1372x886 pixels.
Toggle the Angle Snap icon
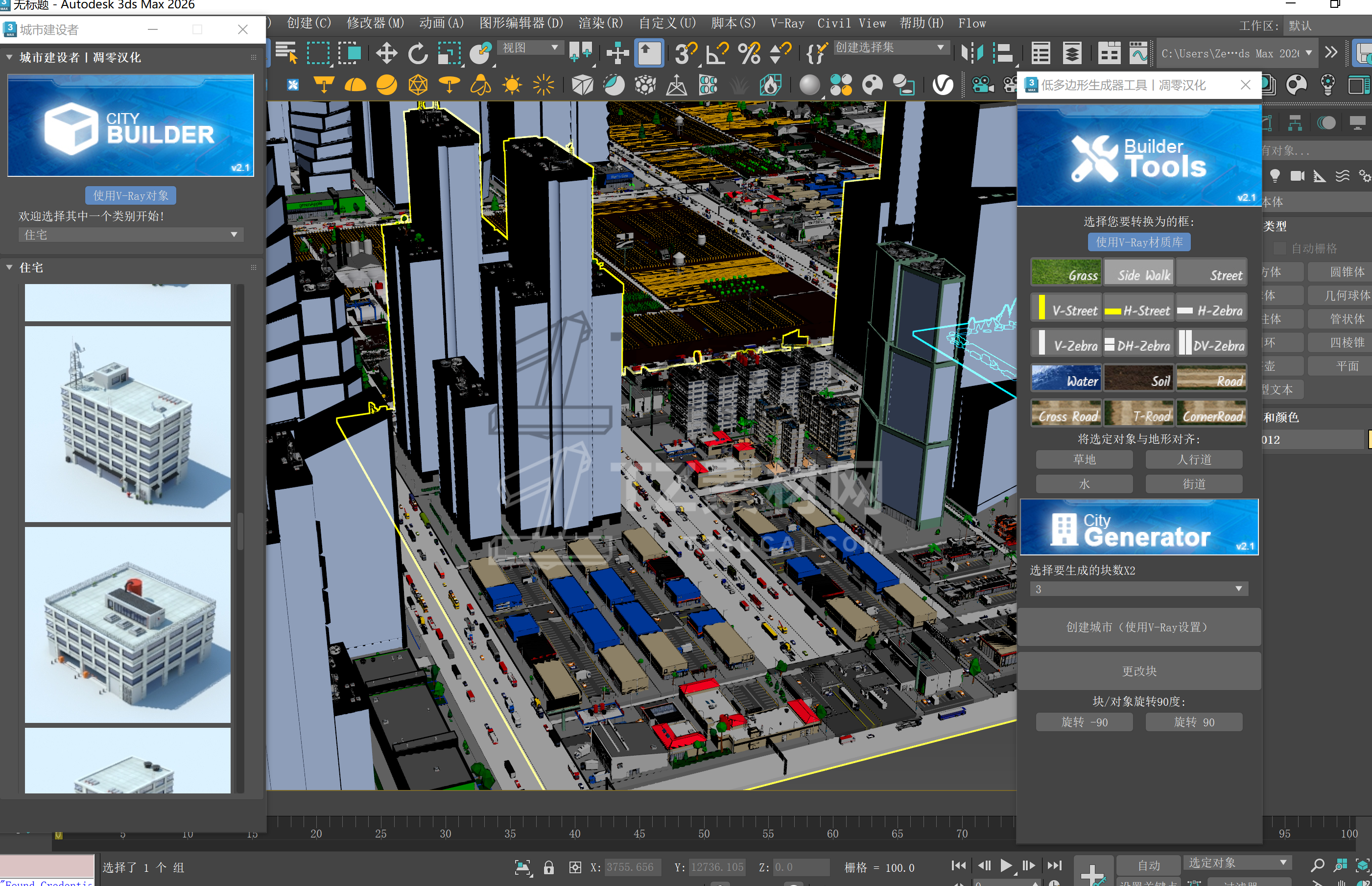coord(716,53)
